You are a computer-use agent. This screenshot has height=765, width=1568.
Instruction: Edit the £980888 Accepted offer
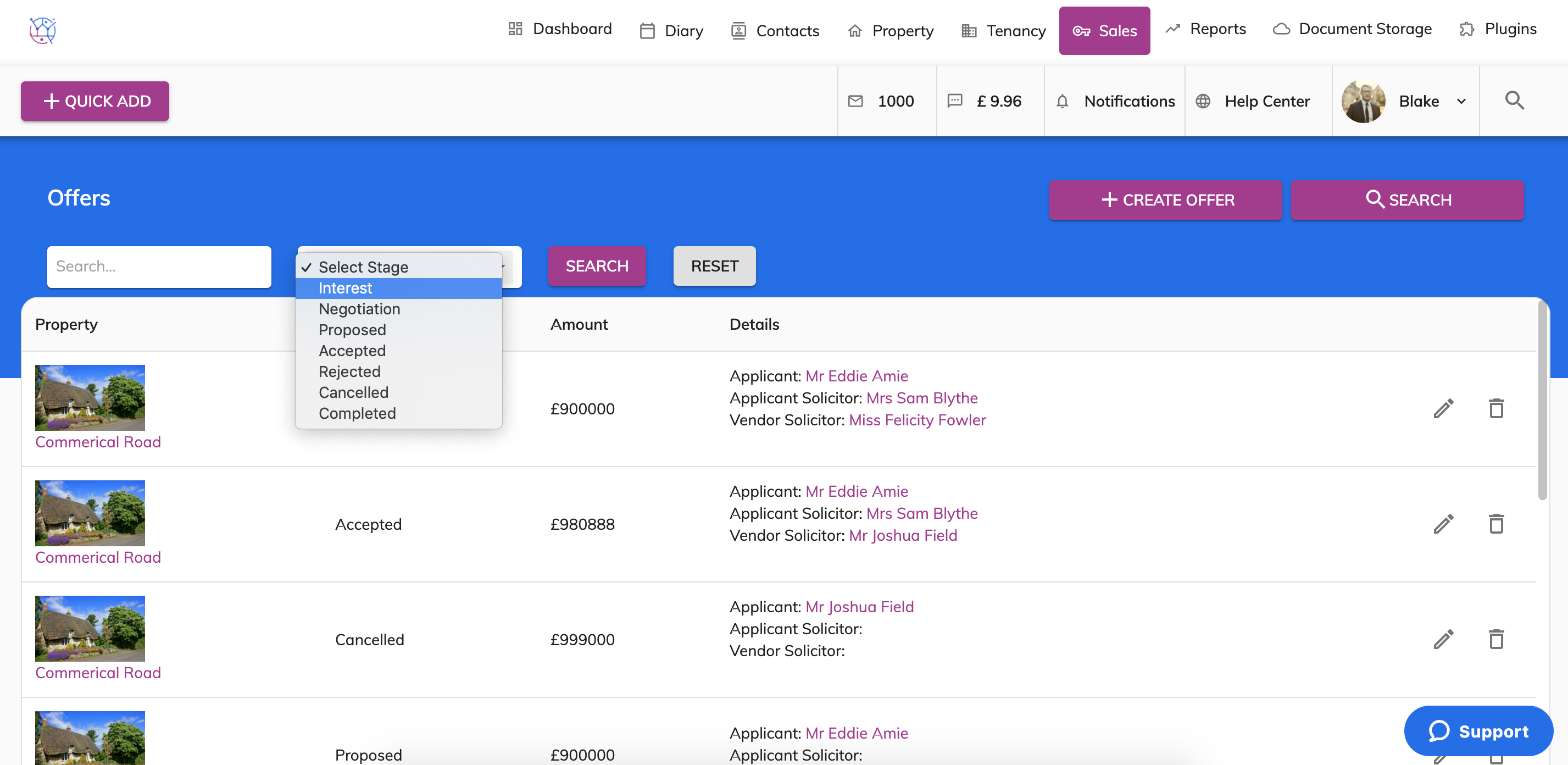pos(1443,524)
